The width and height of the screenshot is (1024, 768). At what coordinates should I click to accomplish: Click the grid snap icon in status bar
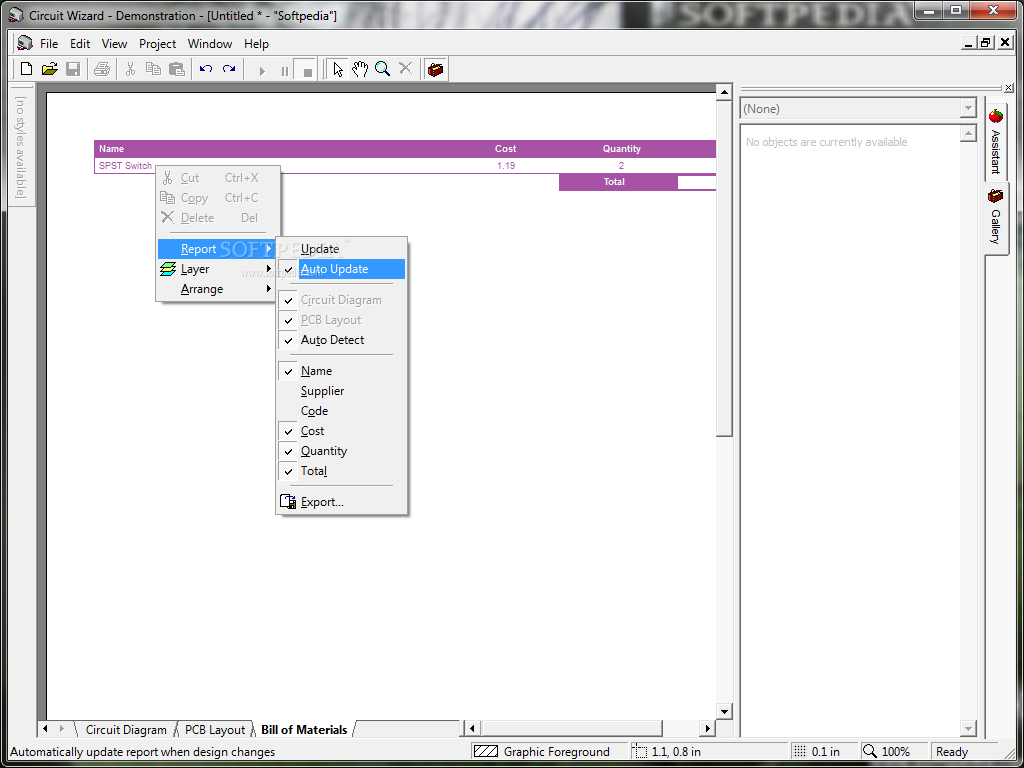pos(800,752)
